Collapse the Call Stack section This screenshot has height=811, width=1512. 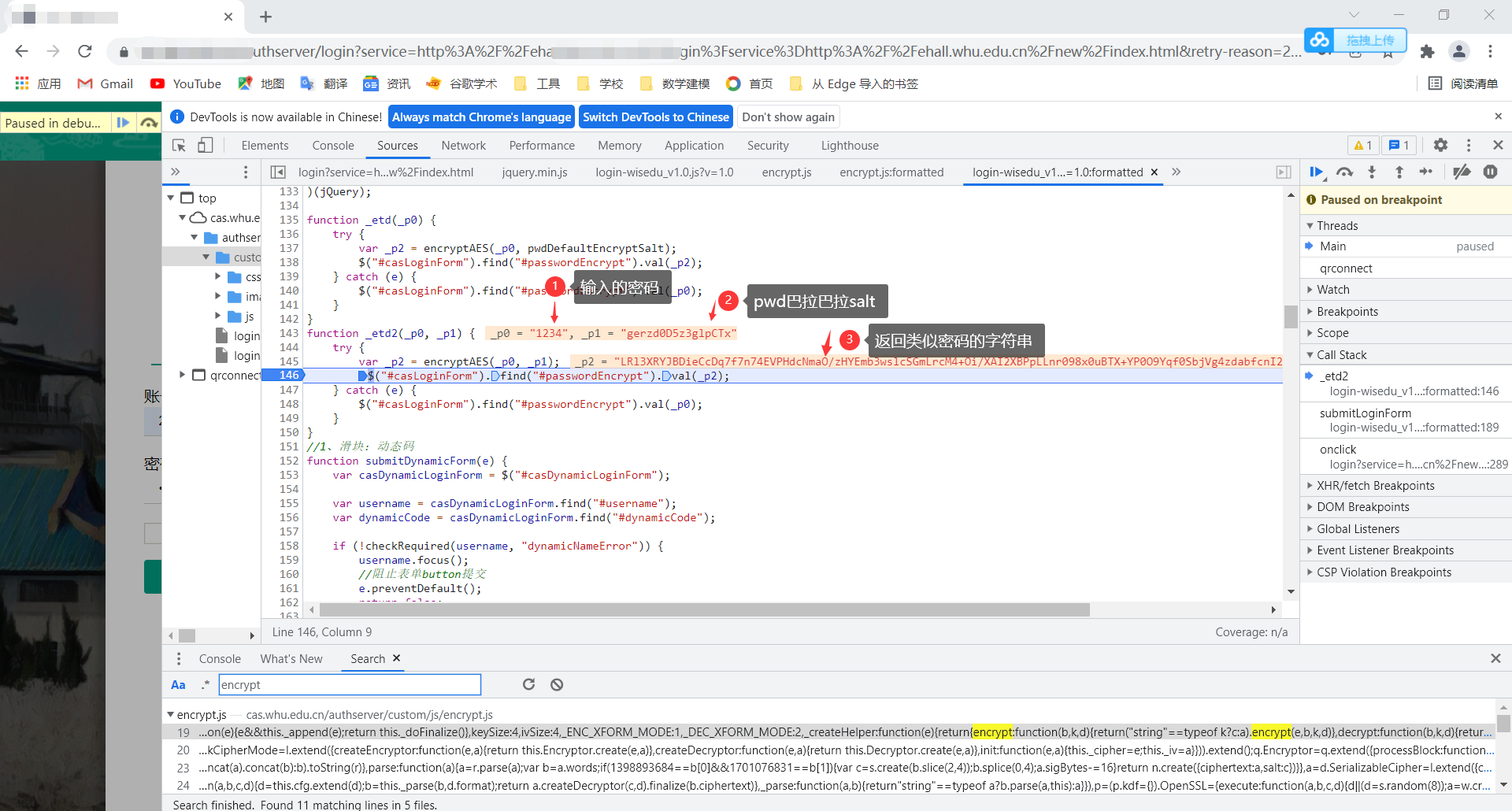coord(1310,354)
